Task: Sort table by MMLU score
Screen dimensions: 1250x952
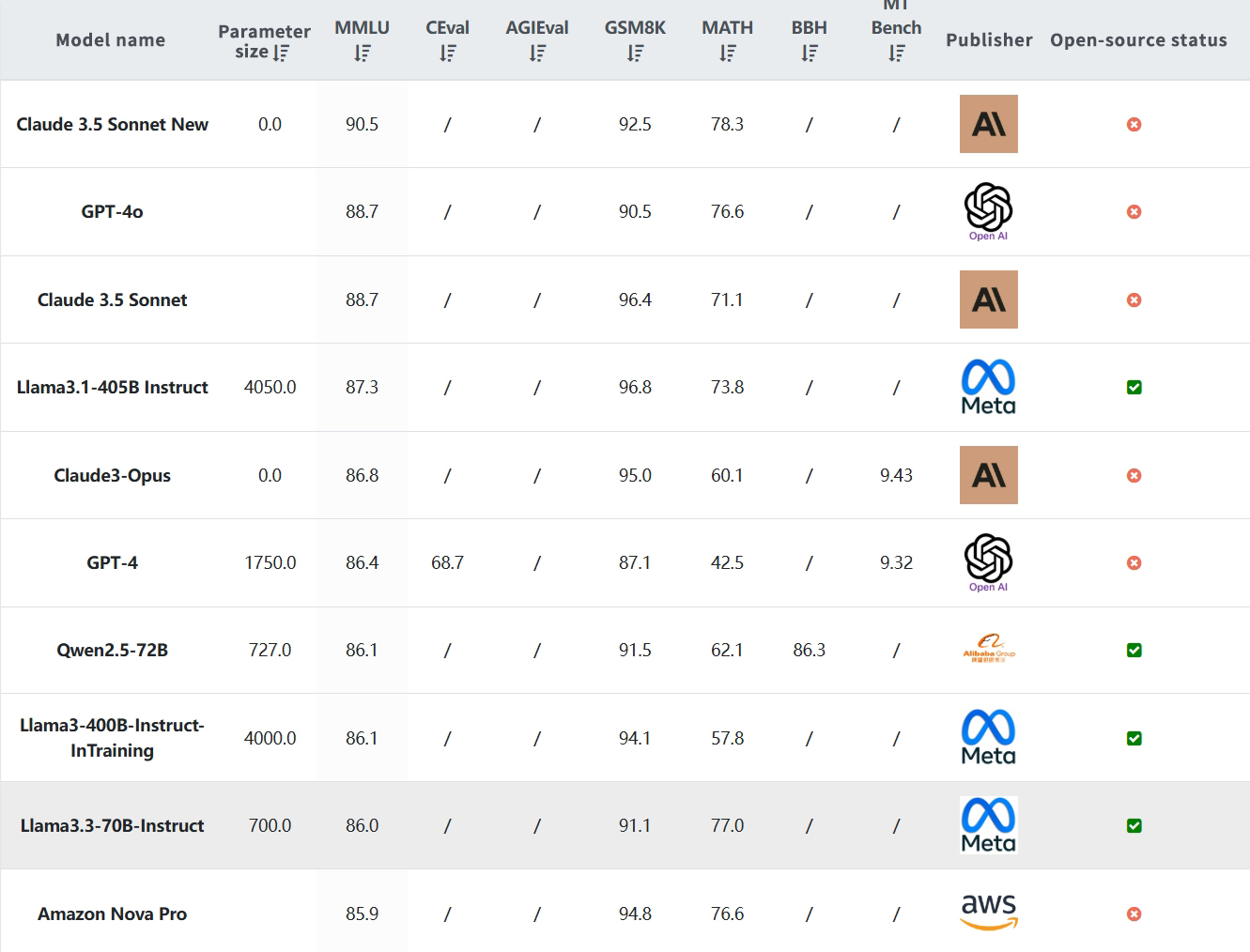Action: coord(363,54)
